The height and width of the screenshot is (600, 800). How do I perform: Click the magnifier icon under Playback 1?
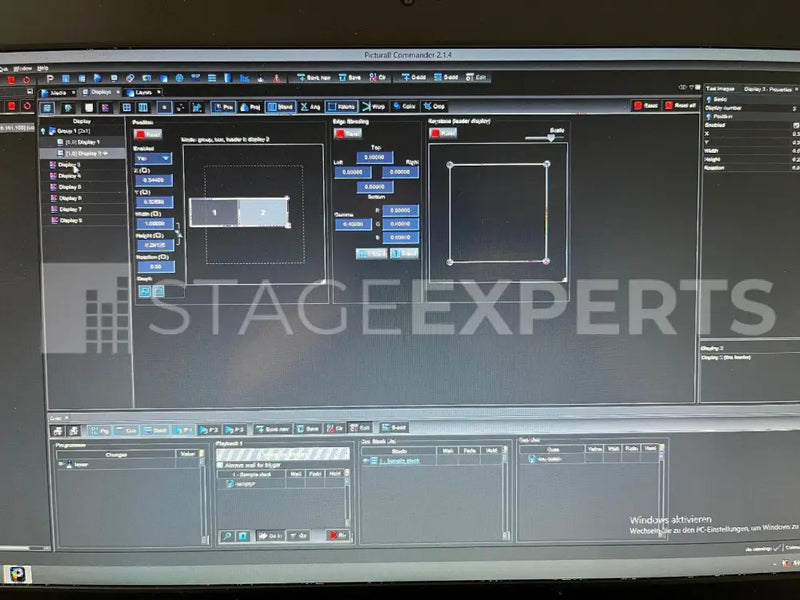point(227,536)
